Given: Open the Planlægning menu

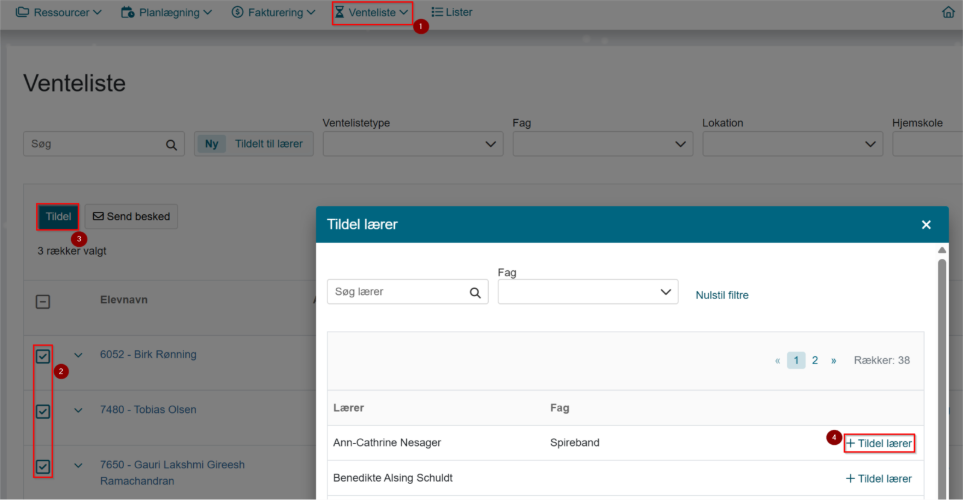Looking at the screenshot, I should pyautogui.click(x=166, y=12).
